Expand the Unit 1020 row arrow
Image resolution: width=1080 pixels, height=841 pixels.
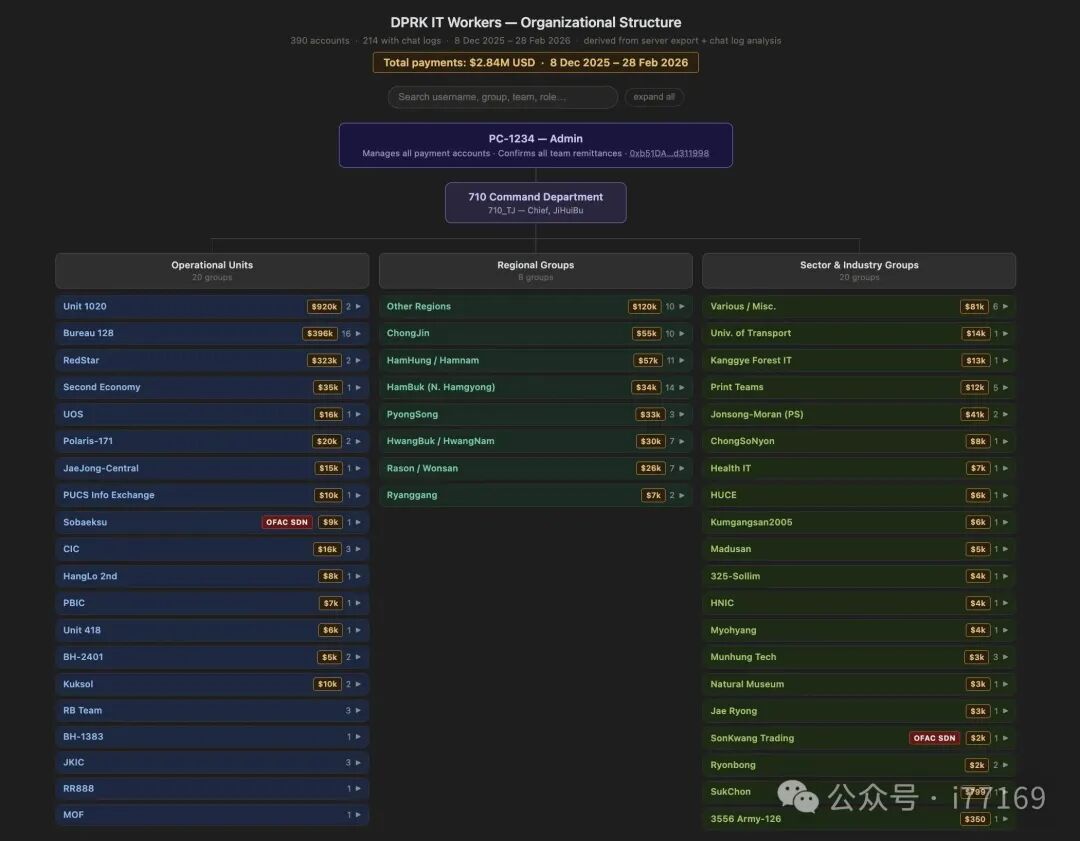click(358, 307)
